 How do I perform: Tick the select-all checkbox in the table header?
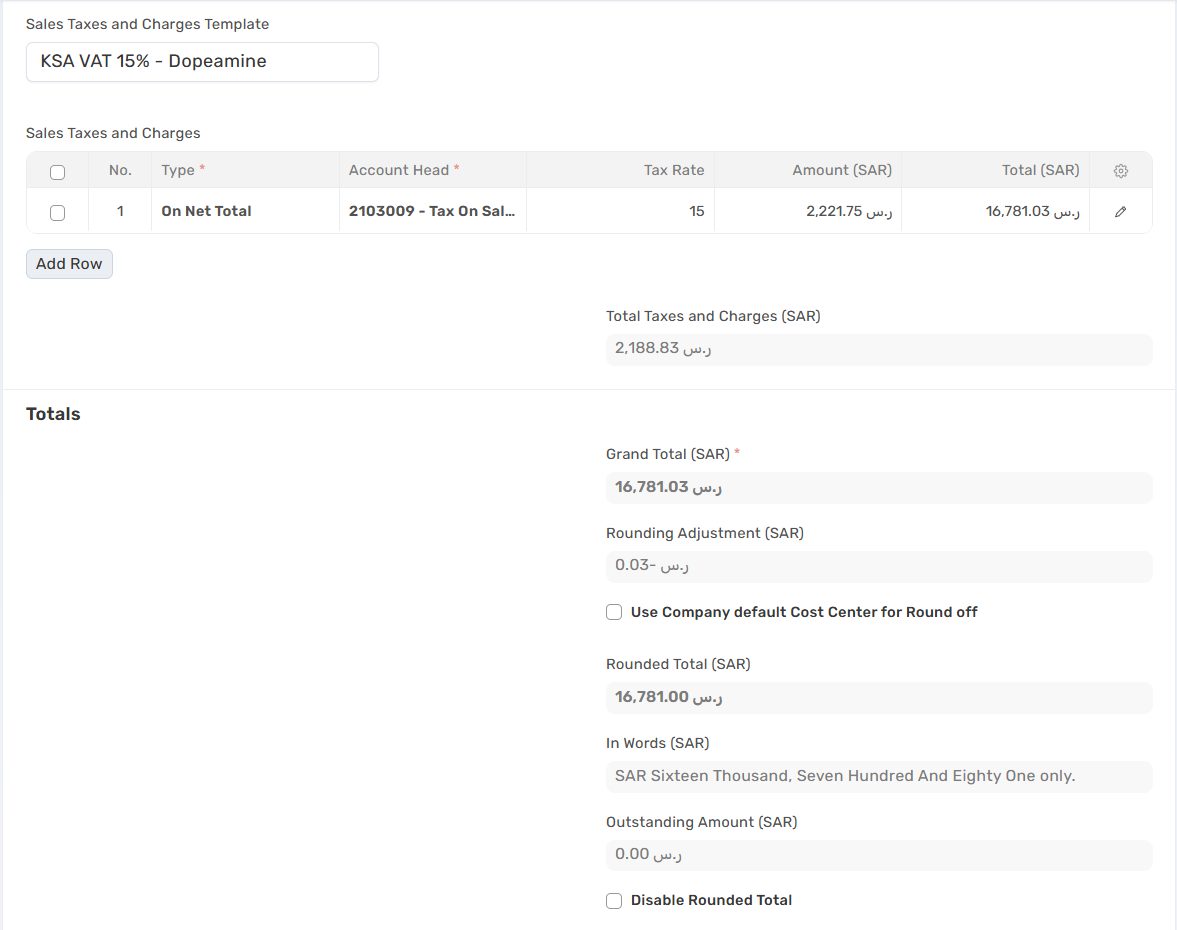coord(57,172)
